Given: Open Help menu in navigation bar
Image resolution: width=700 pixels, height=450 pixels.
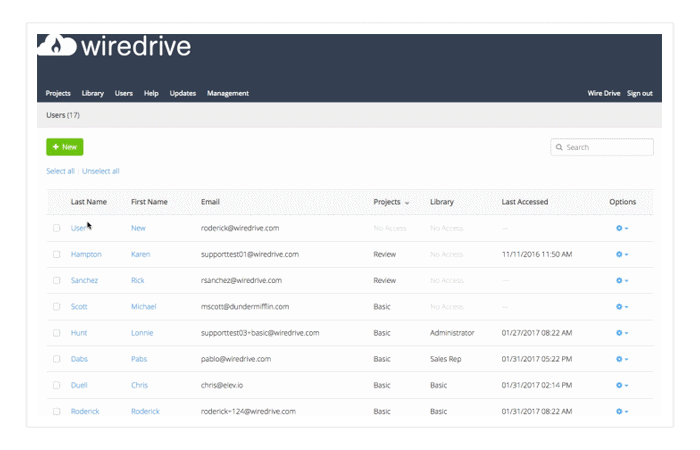Looking at the screenshot, I should point(151,93).
